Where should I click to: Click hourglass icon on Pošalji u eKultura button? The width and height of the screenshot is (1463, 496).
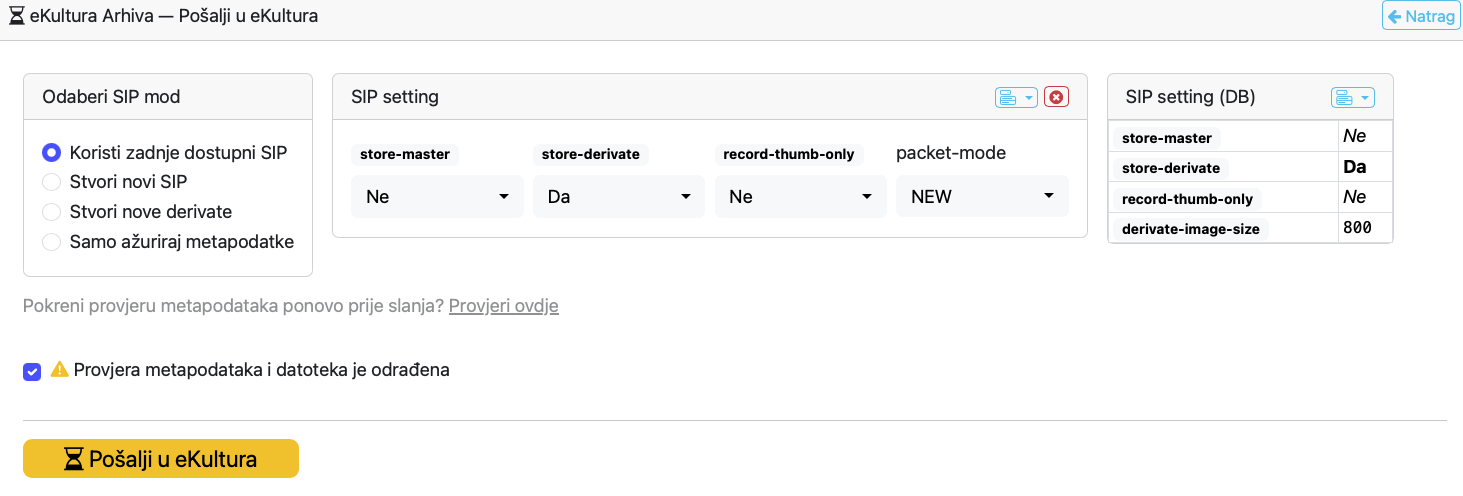tap(74, 459)
